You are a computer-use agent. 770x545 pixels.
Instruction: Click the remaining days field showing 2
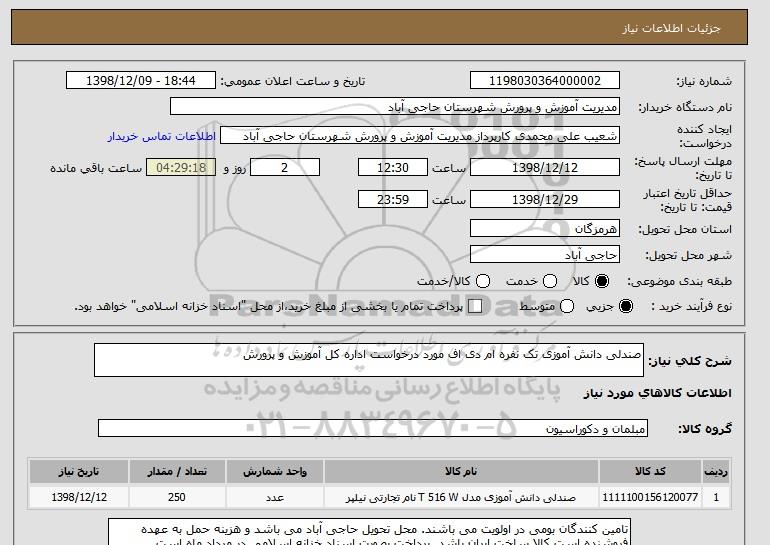[285, 167]
